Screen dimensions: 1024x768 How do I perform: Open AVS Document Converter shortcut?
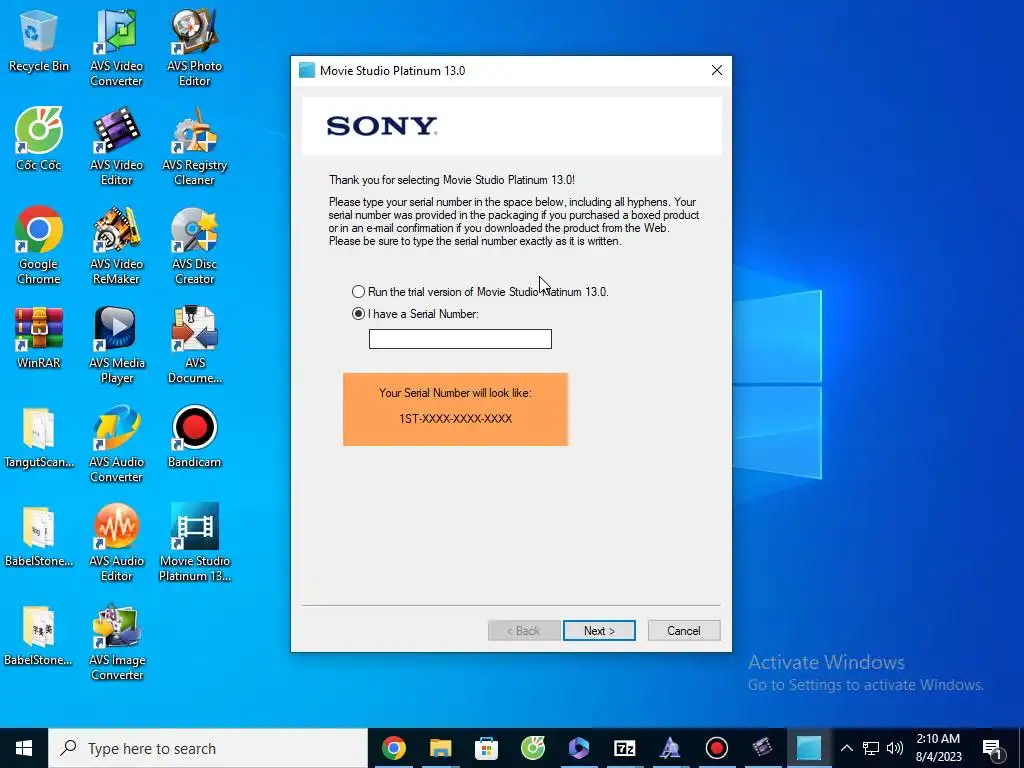point(194,345)
